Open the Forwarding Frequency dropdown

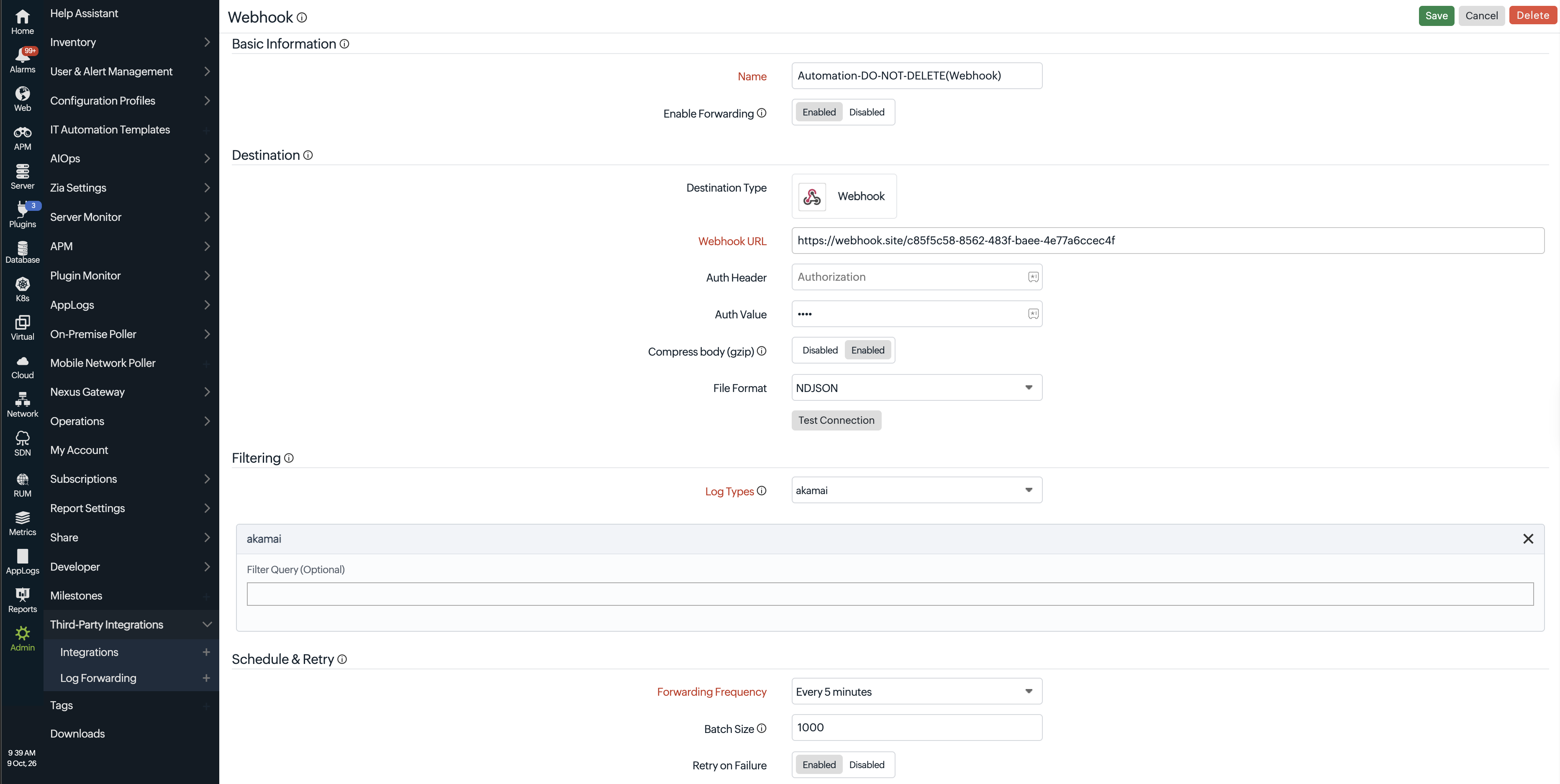pos(916,692)
